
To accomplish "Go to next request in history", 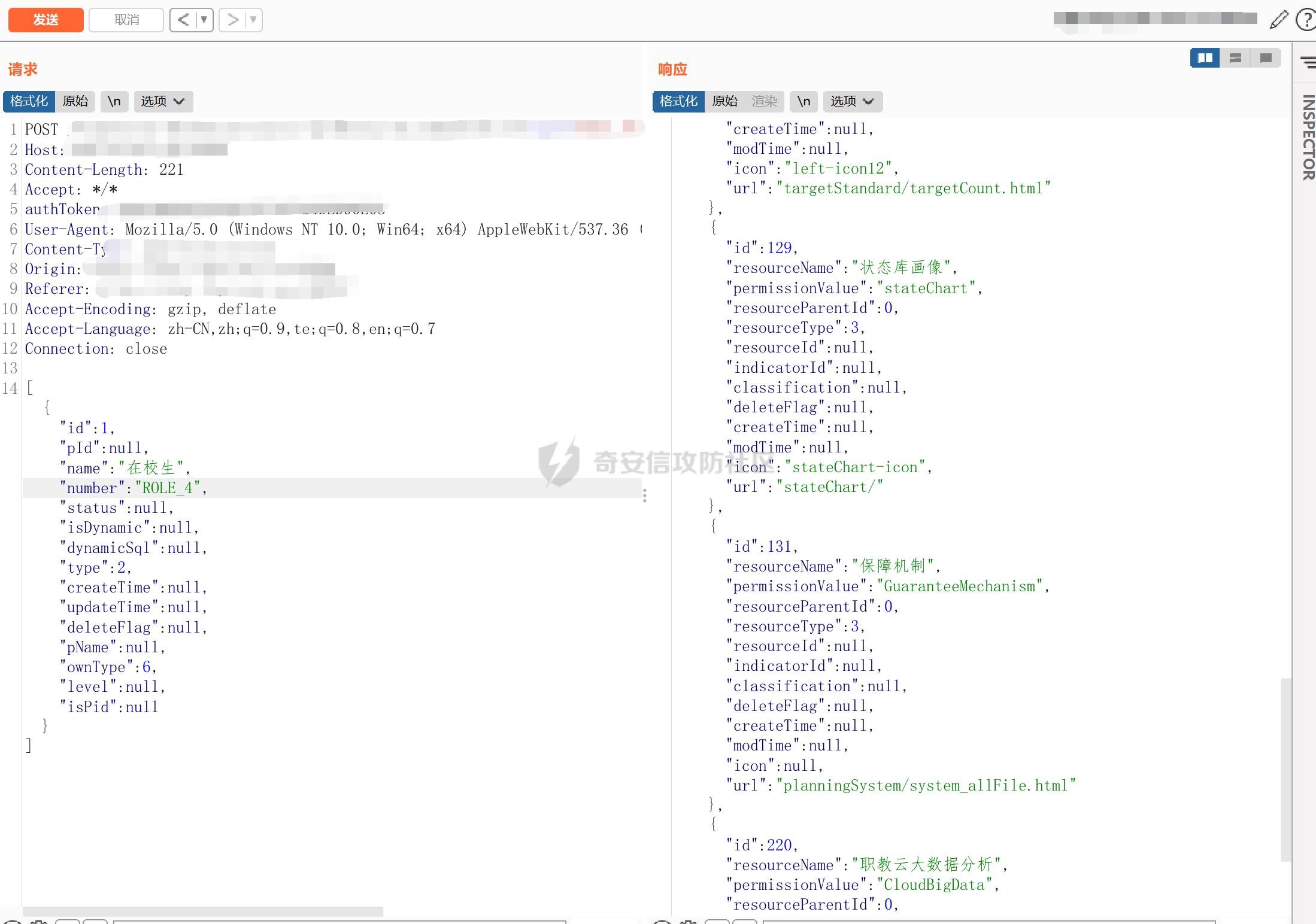I will (233, 20).
